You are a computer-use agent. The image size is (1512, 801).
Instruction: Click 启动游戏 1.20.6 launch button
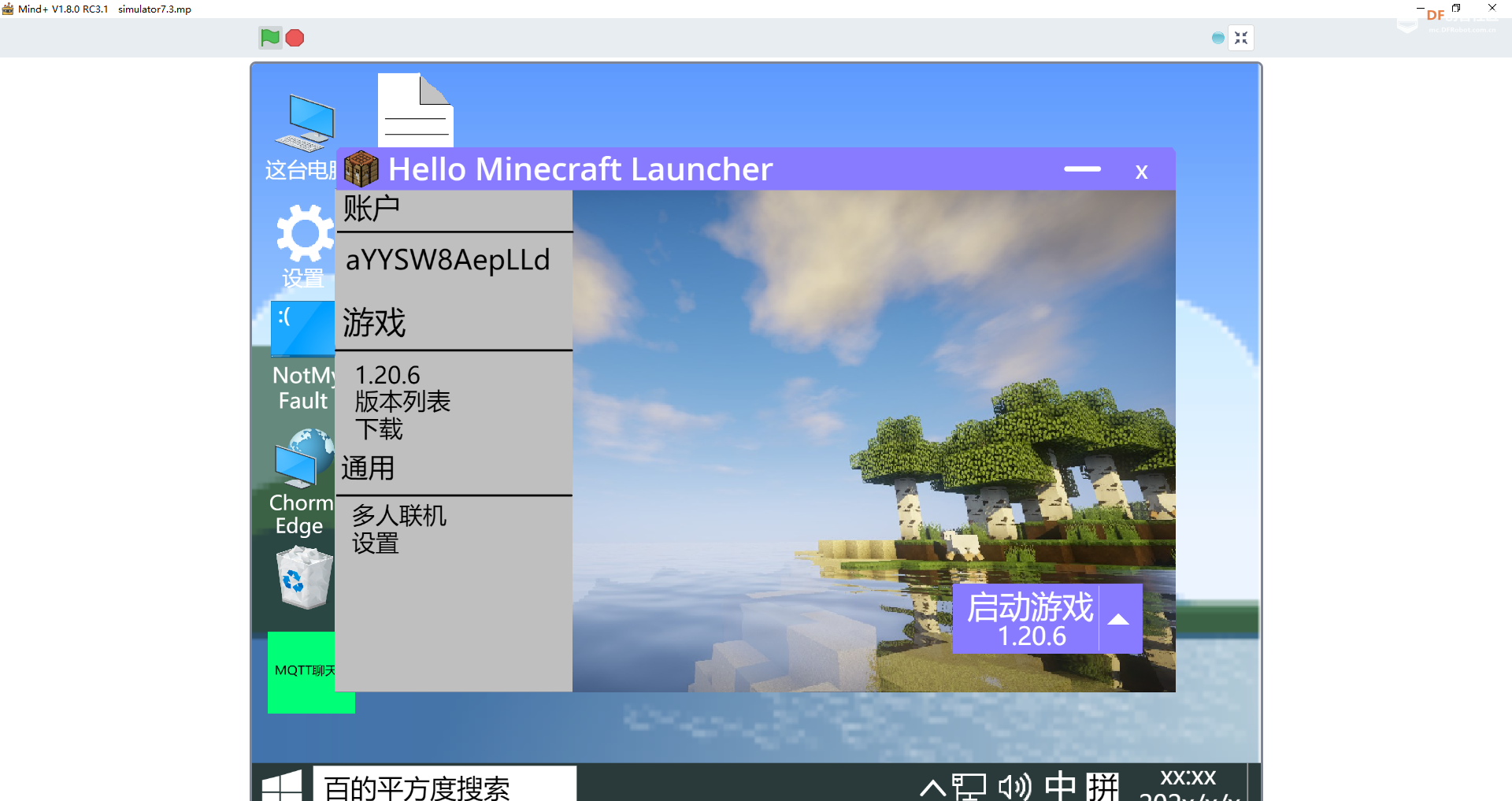point(1025,619)
